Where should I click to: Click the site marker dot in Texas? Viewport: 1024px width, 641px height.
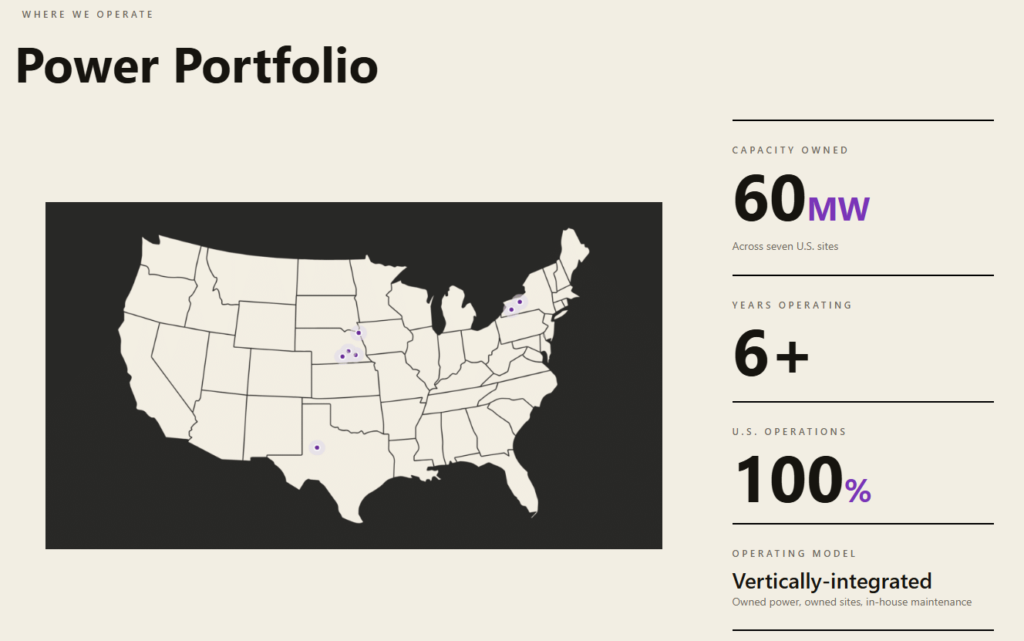click(x=317, y=448)
